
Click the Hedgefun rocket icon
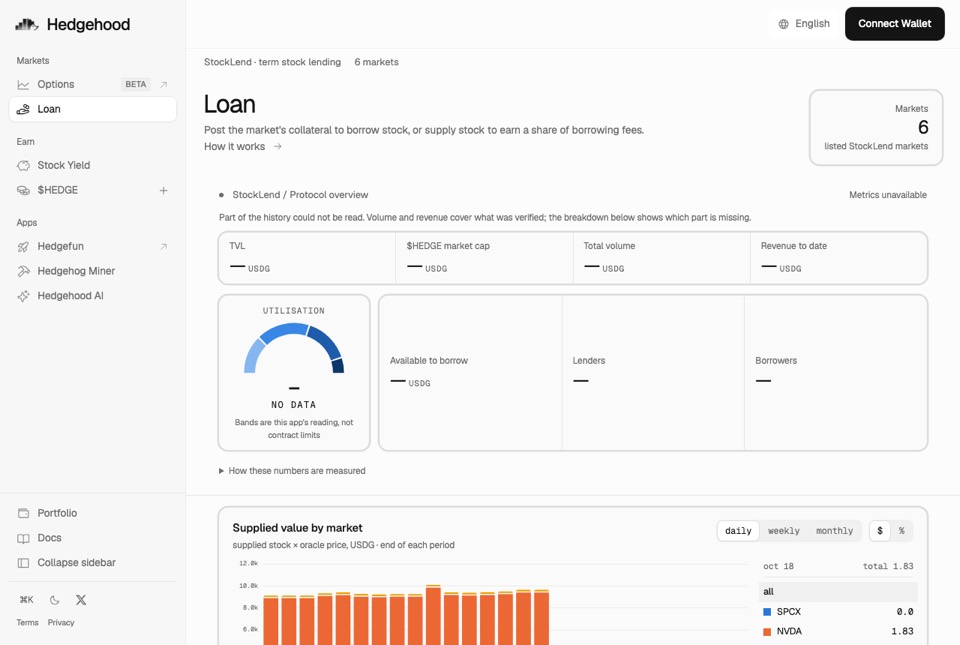(23, 247)
